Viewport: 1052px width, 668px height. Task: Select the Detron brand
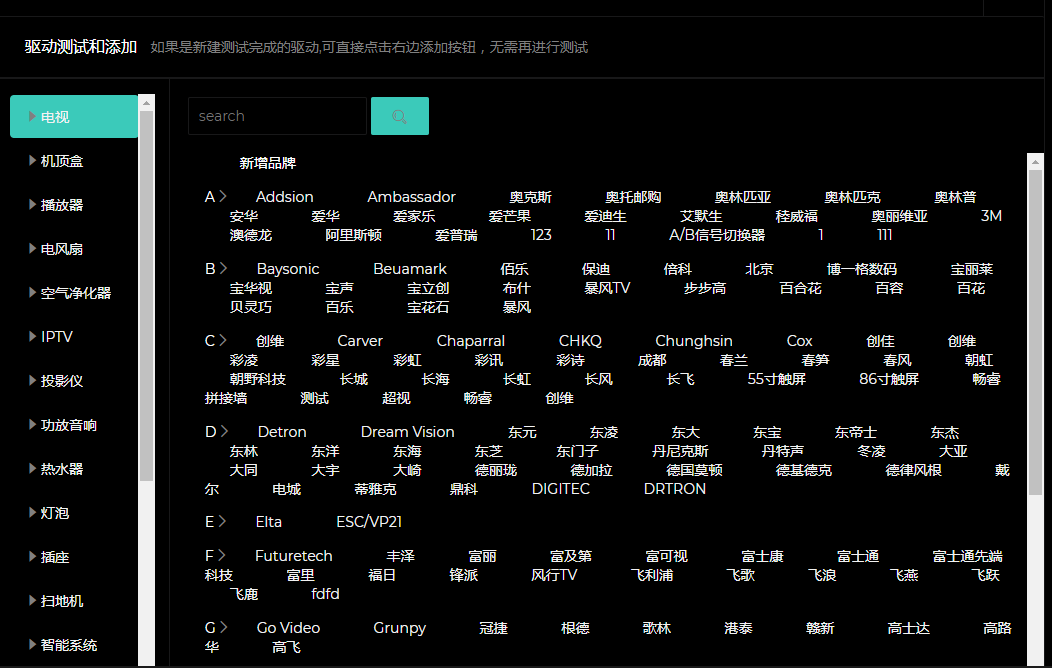coord(282,432)
